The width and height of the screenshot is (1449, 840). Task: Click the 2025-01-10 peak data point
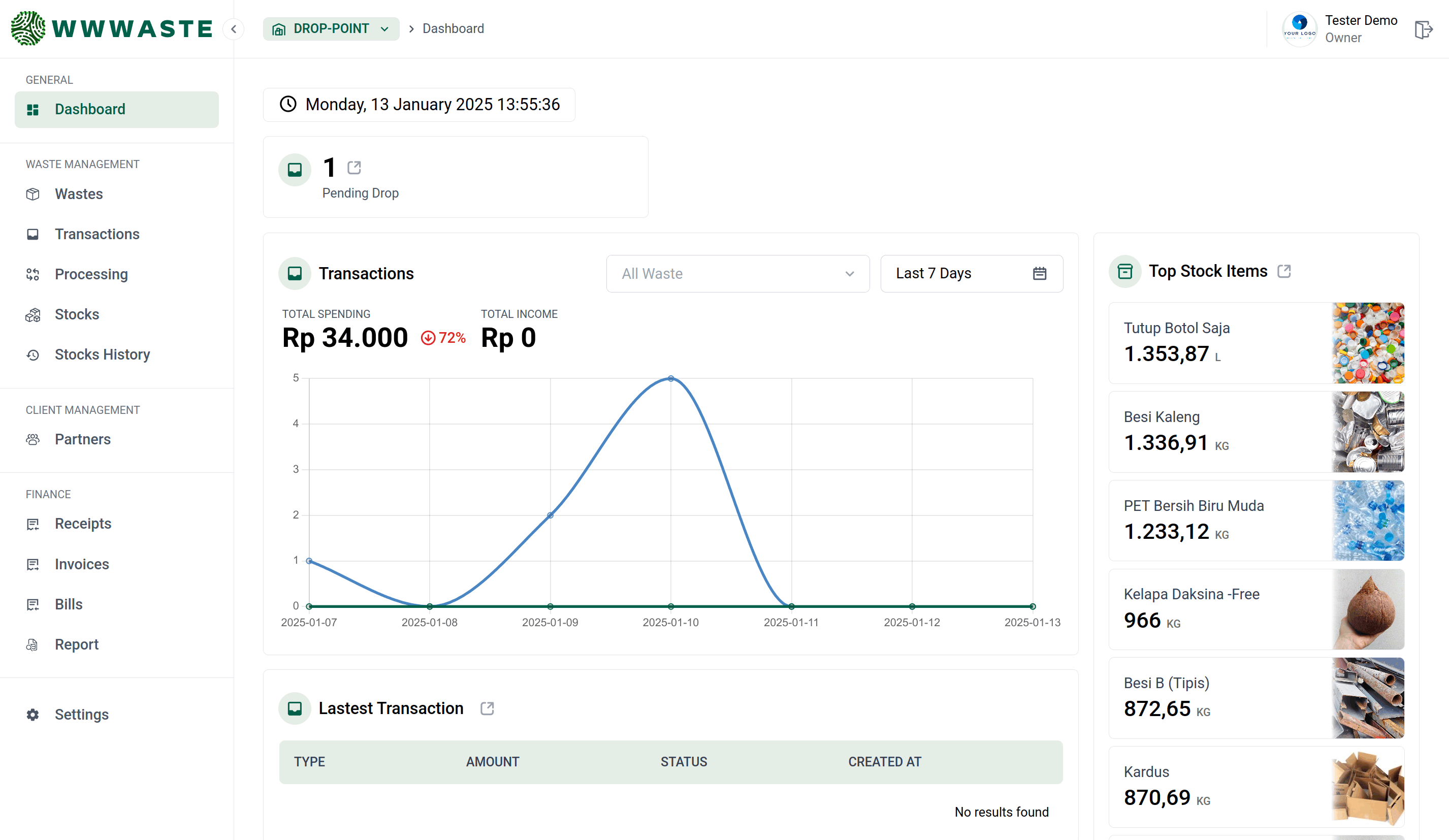pos(670,378)
